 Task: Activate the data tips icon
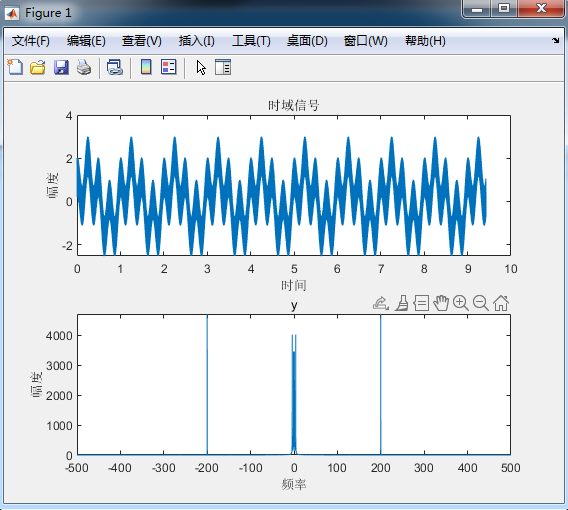[421, 303]
